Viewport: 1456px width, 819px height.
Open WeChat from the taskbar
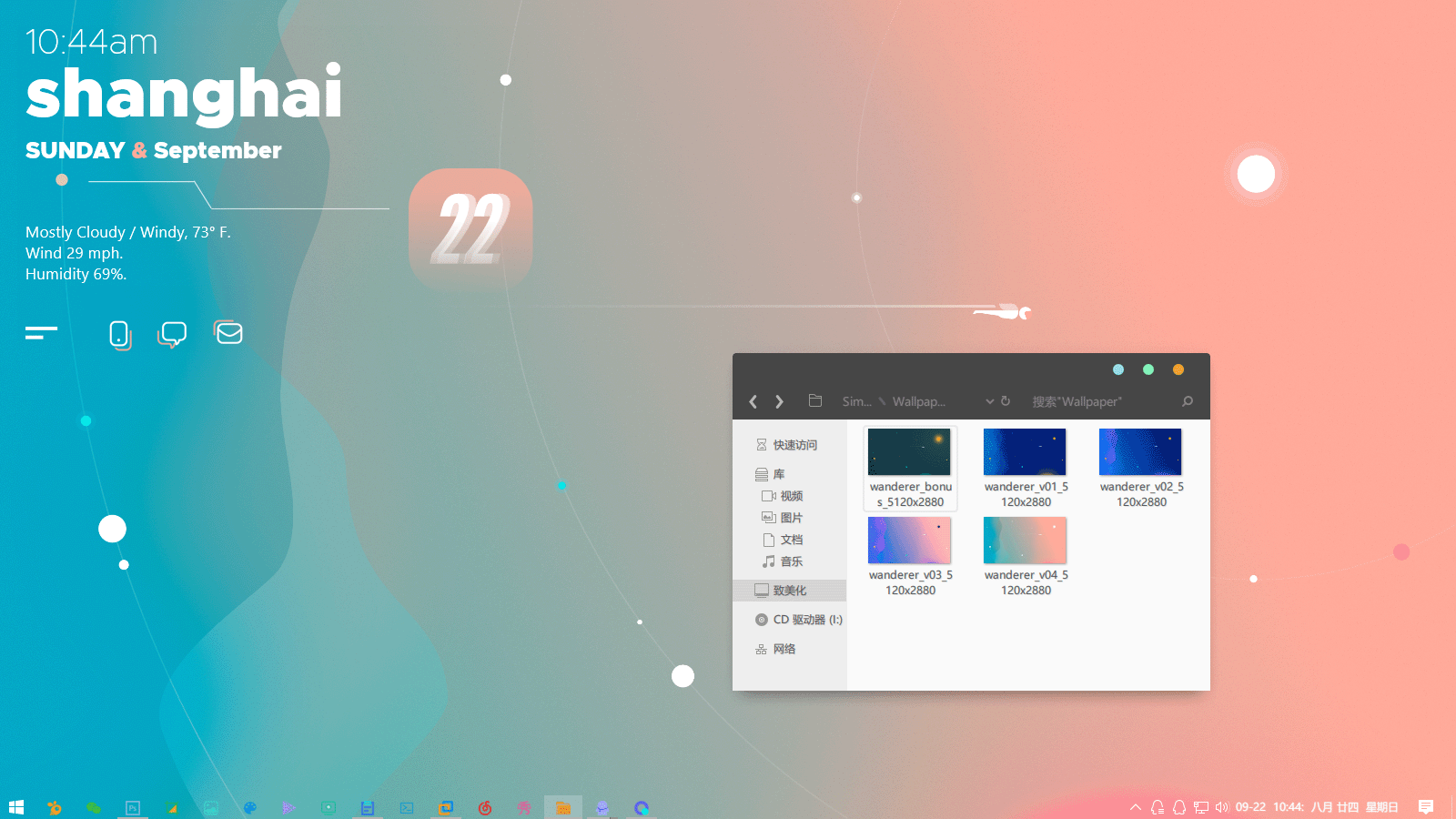94,807
